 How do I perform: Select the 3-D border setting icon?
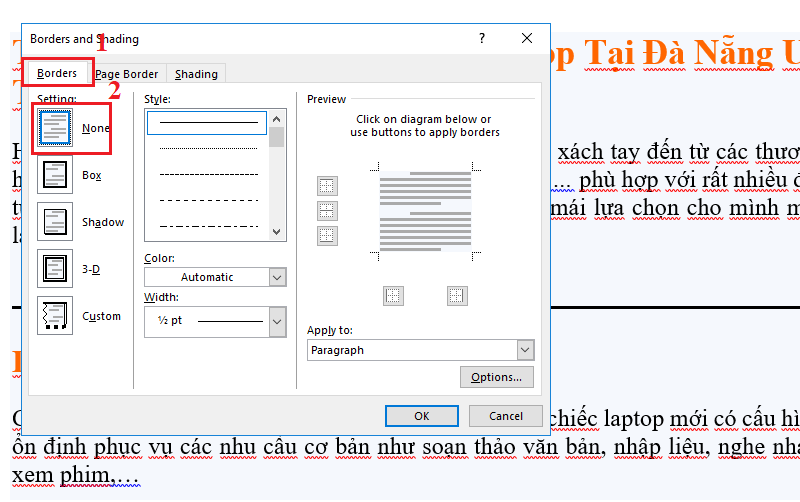[x=55, y=268]
